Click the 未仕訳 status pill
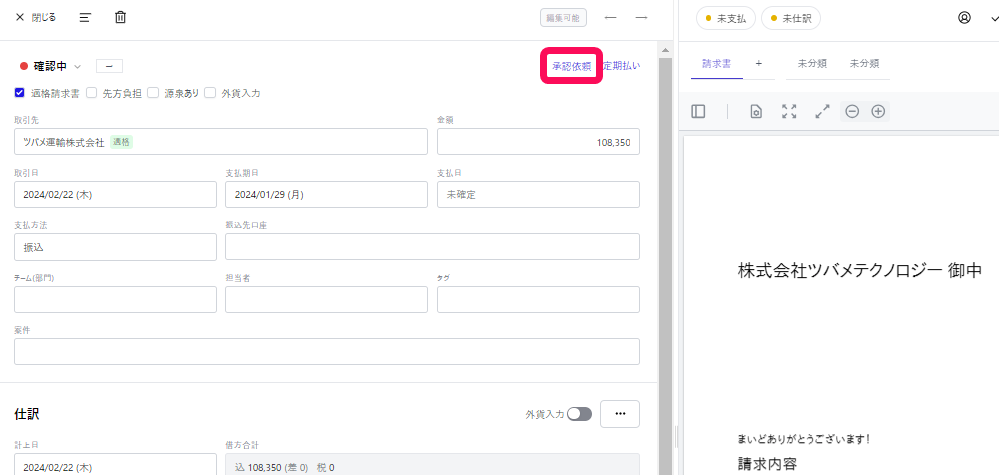Image resolution: width=999 pixels, height=475 pixels. (x=791, y=18)
